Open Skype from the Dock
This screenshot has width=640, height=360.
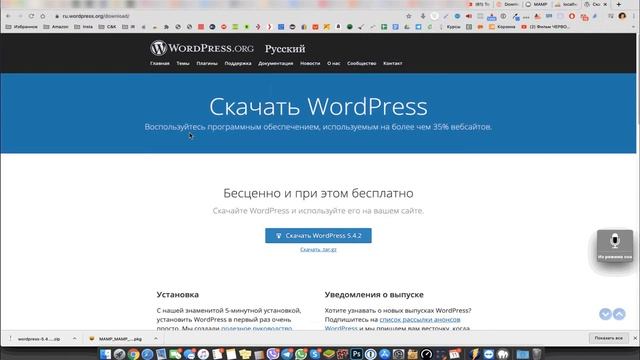(315, 354)
